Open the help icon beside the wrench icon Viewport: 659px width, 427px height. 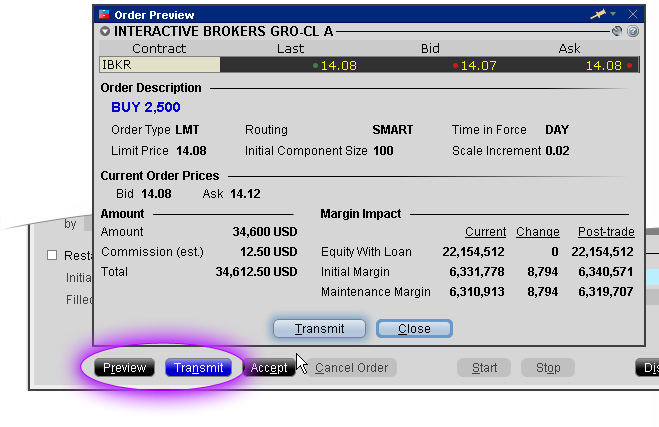click(633, 31)
